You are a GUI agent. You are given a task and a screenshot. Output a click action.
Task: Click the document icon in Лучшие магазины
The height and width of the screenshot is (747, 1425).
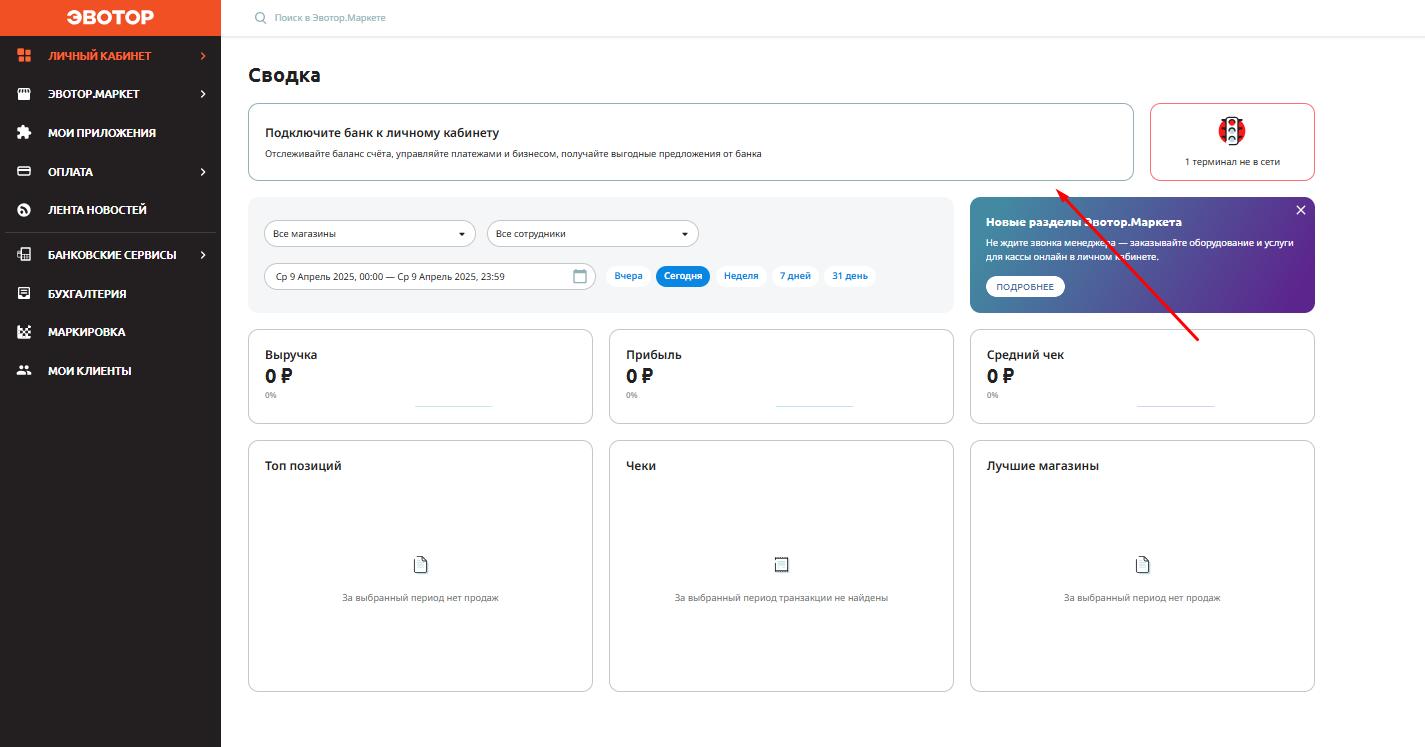point(1143,565)
